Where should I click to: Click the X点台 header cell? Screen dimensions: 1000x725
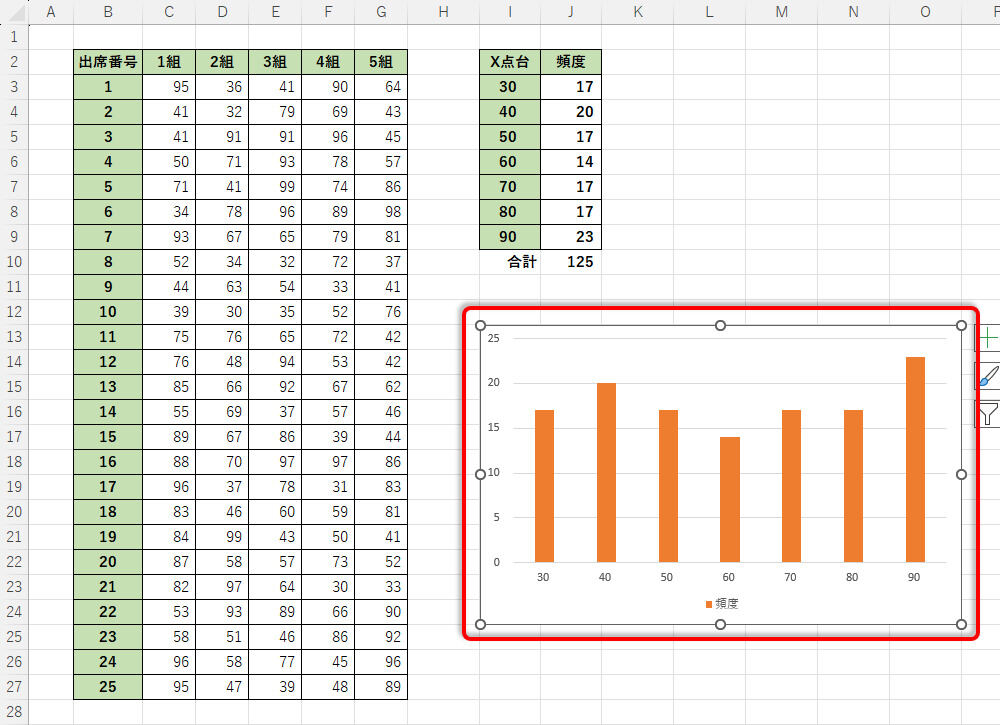[509, 62]
